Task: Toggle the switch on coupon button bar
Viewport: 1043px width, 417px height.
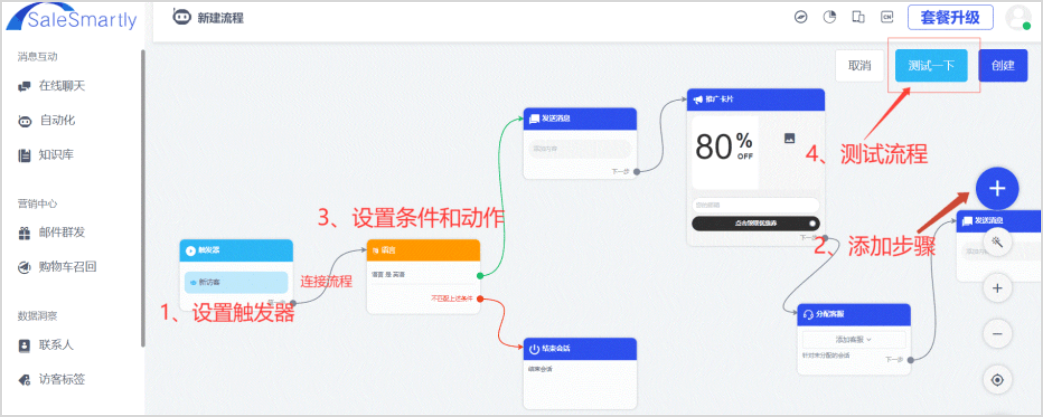Action: 811,223
